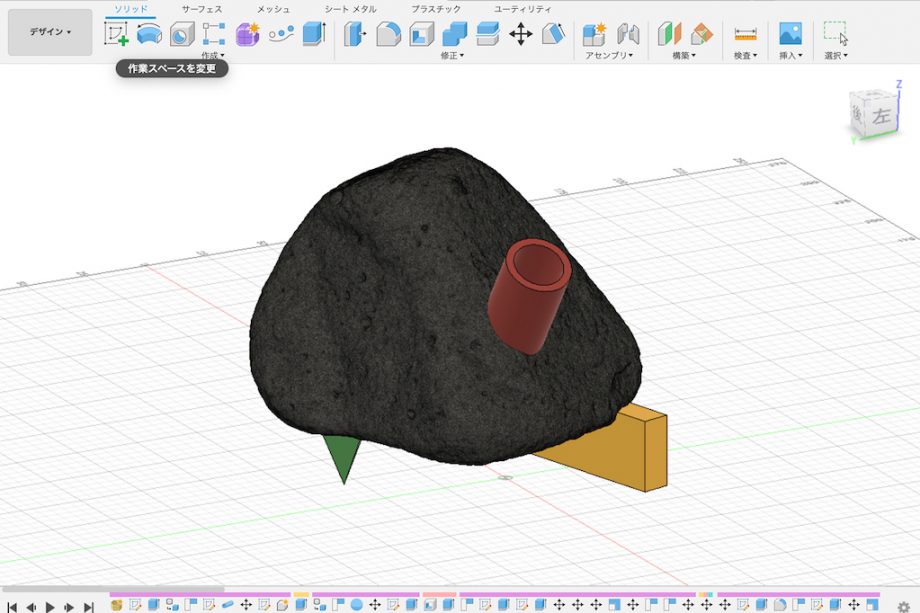The width and height of the screenshot is (920, 613).
Task: Open the シート メタル tab
Action: [x=350, y=9]
